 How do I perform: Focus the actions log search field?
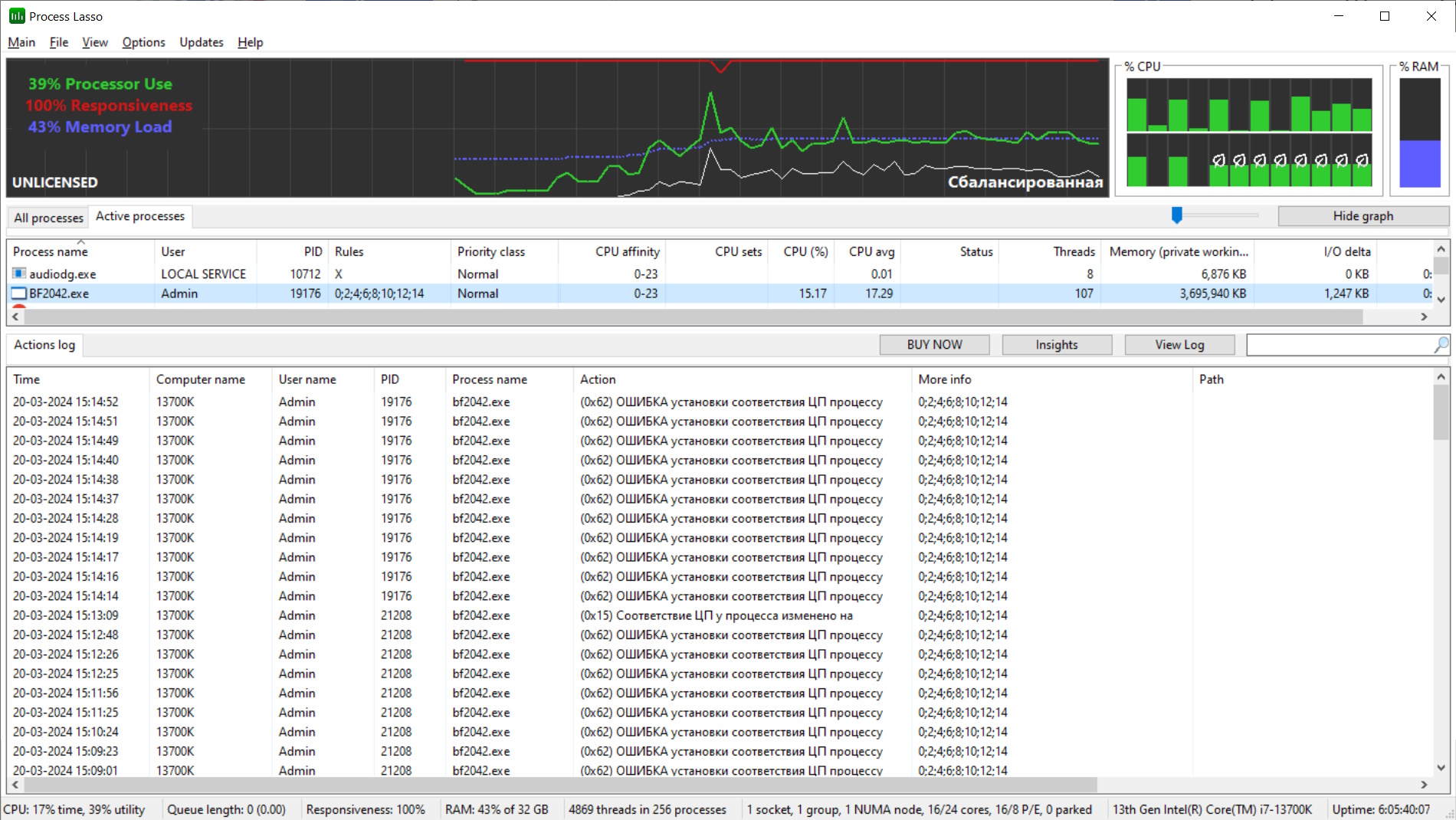[x=1340, y=345]
